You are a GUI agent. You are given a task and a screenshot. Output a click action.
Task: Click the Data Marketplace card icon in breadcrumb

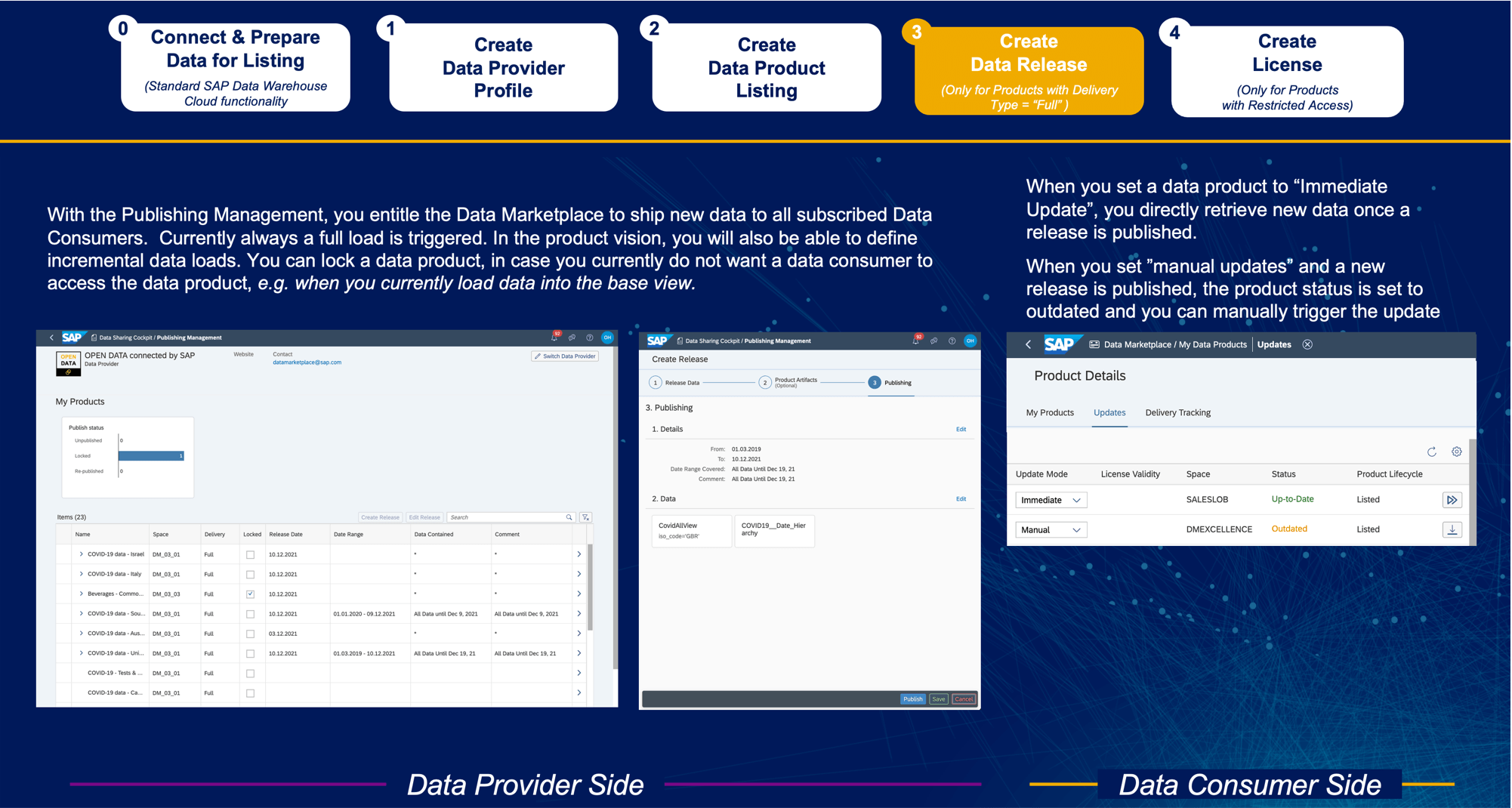pos(1094,344)
